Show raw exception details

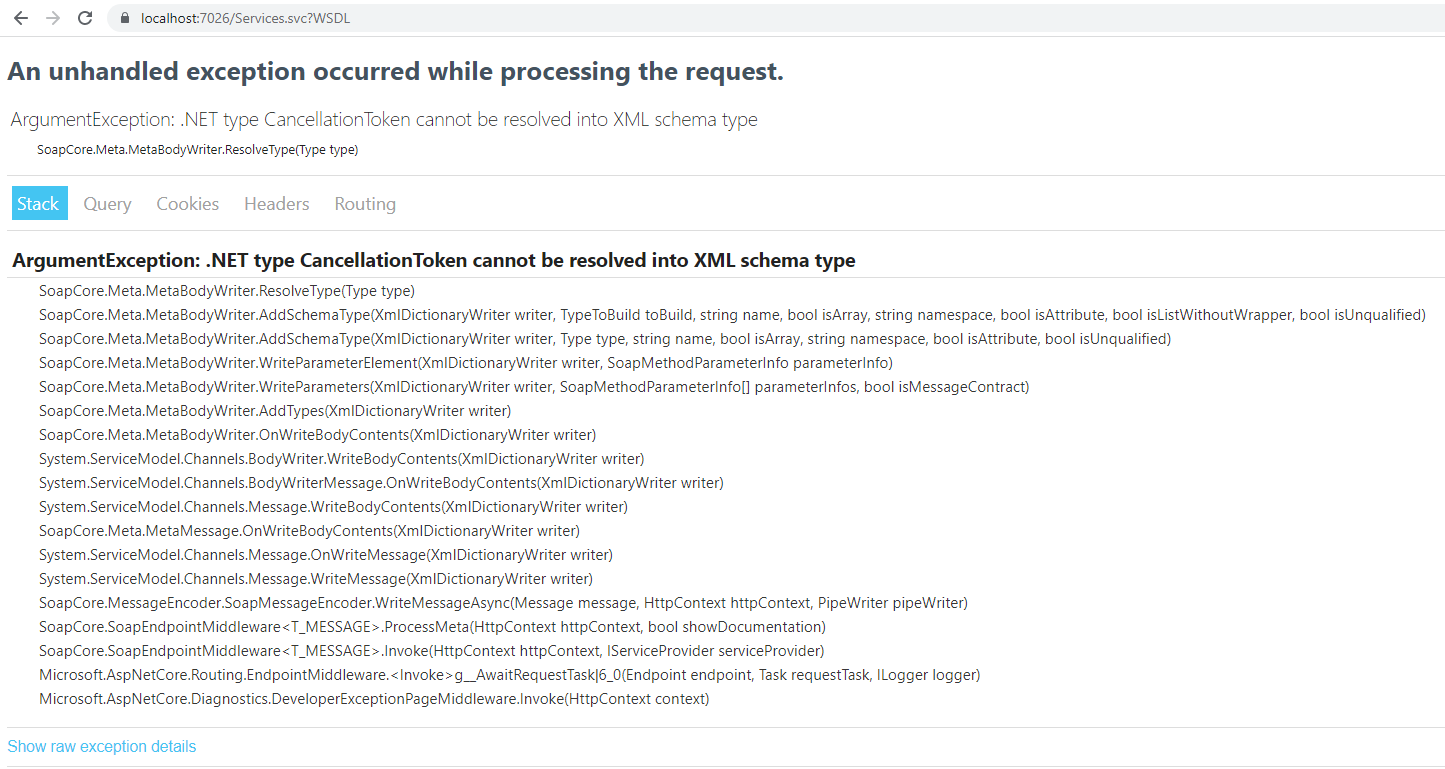pos(101,746)
